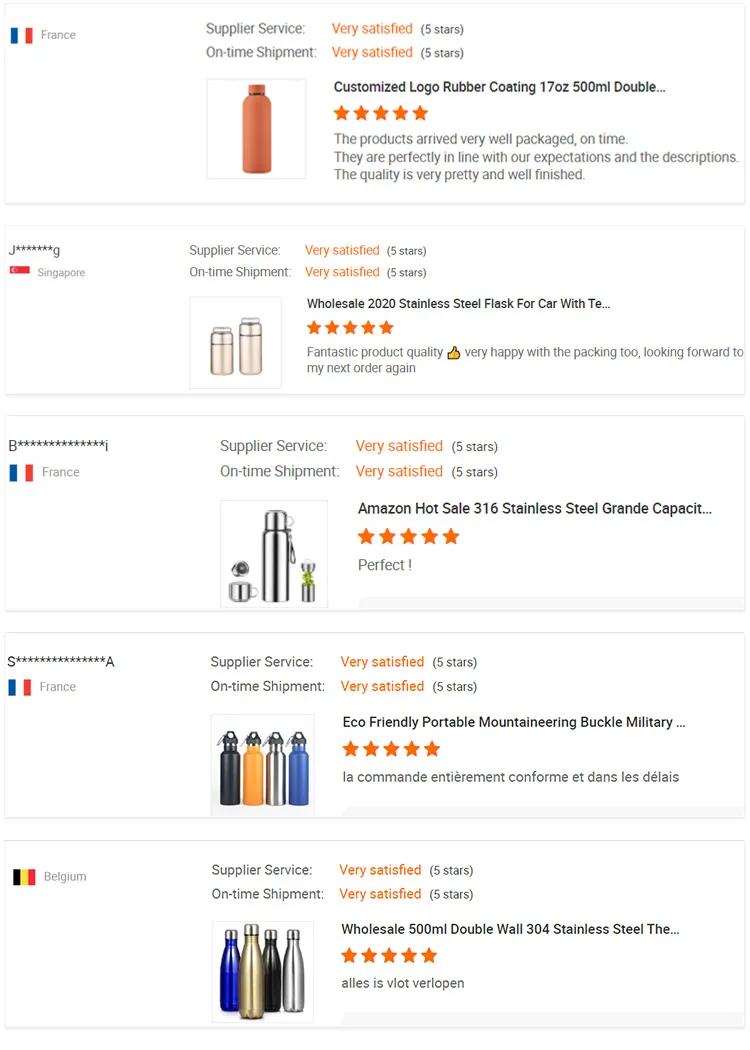Click the star rating above "alles is vlot verlopen"
The height and width of the screenshot is (1050, 750).
pos(389,955)
